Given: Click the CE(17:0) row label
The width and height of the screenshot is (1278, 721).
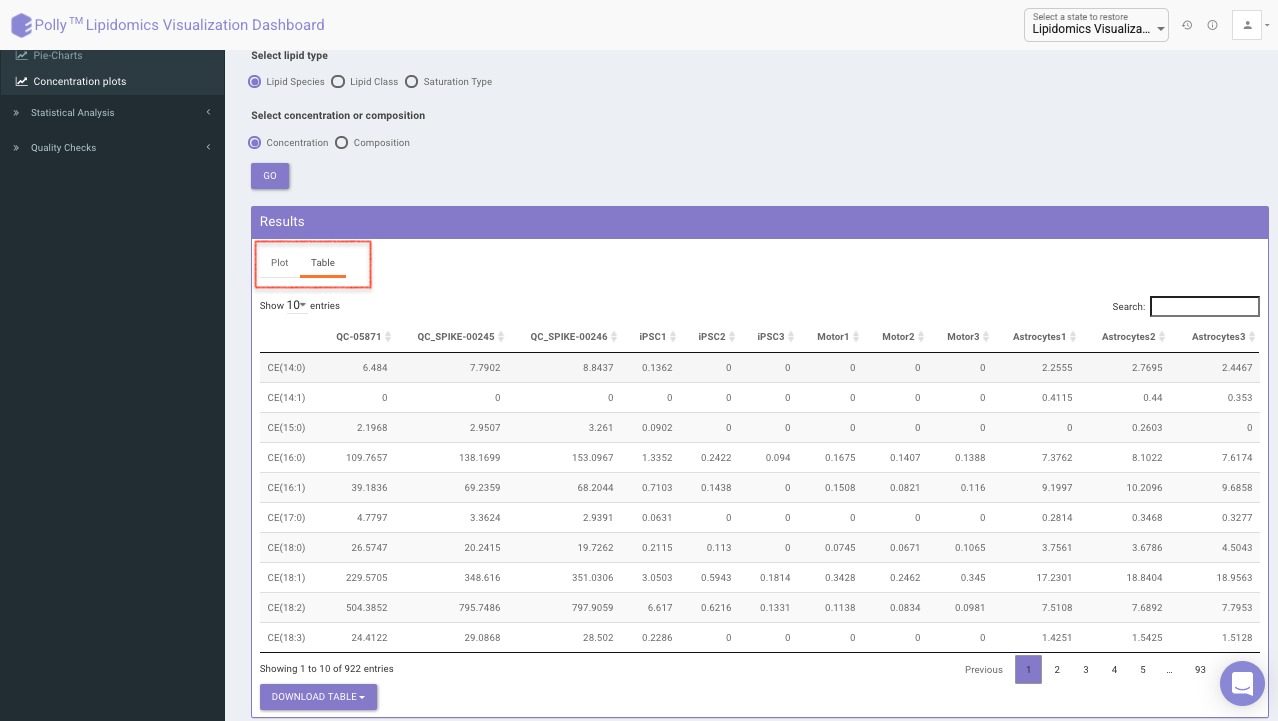Looking at the screenshot, I should (286, 518).
